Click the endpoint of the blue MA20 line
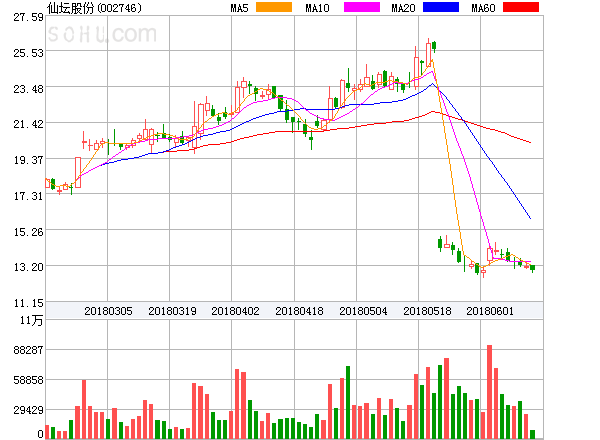This screenshot has height=440, width=600. click(x=530, y=218)
